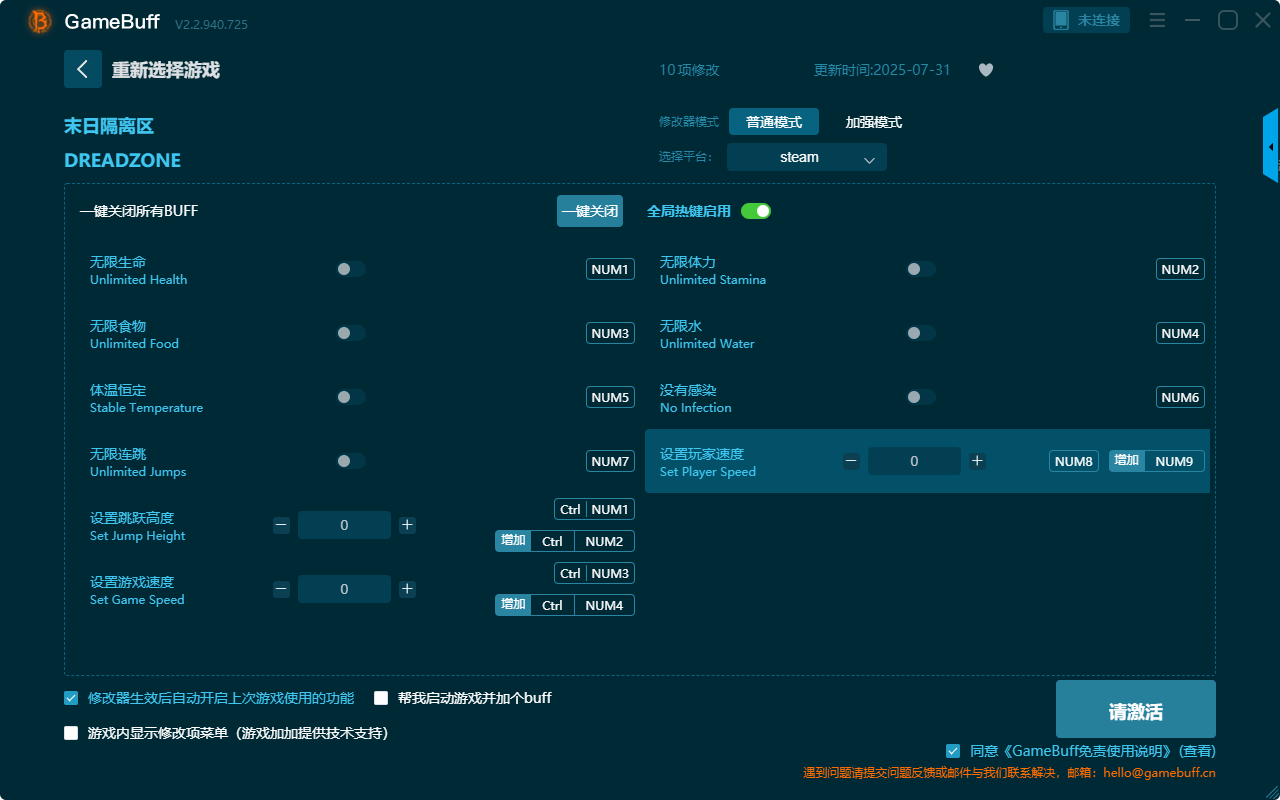Viewport: 1280px width, 800px height.
Task: Enable the Unlimited Health toggle
Action: tap(350, 268)
